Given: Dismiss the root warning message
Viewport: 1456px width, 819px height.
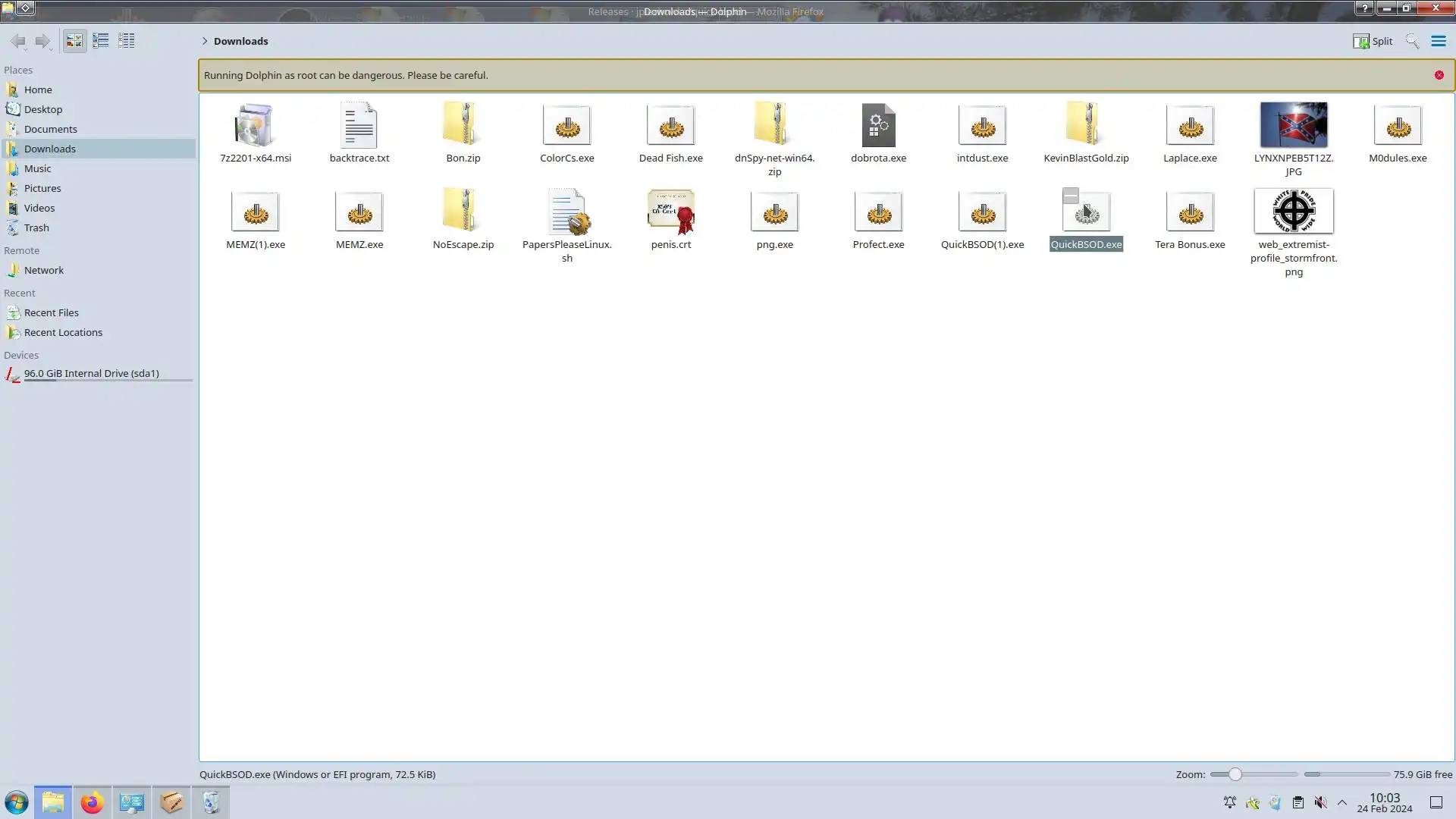Looking at the screenshot, I should (1439, 75).
